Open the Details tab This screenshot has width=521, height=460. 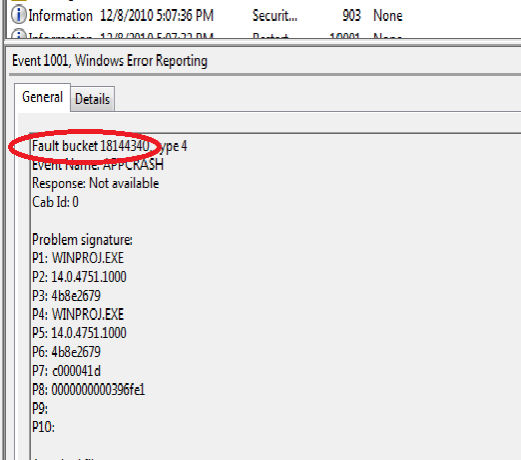tap(92, 99)
